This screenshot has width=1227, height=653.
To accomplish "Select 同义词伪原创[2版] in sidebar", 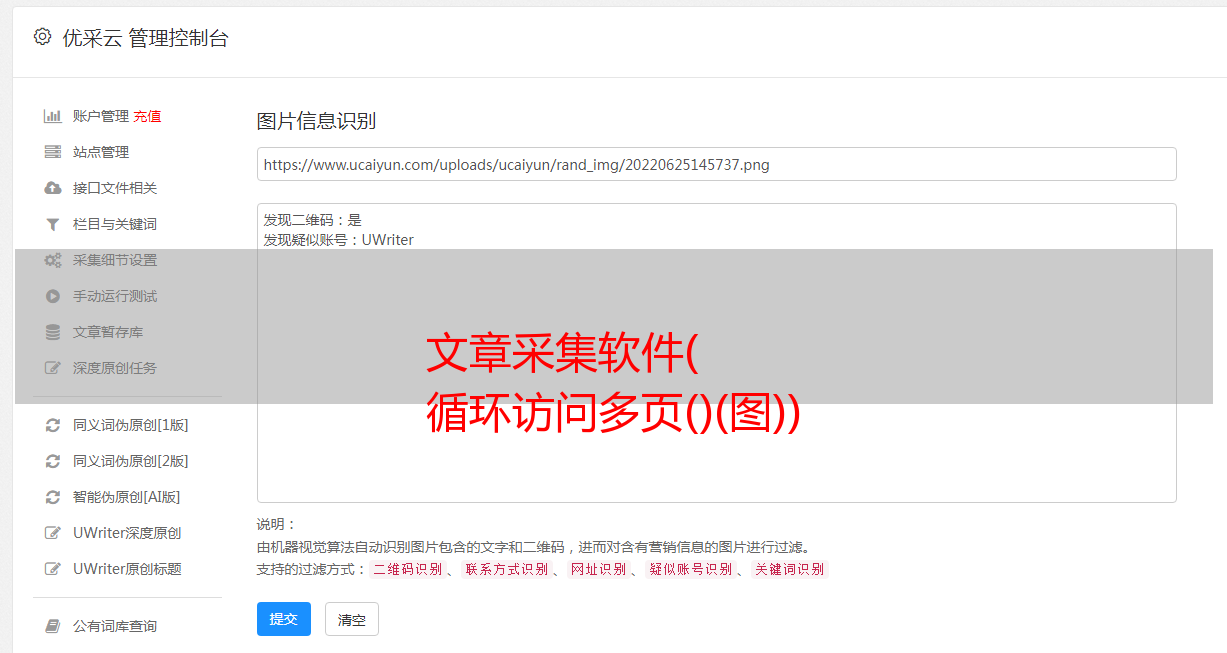I will click(131, 461).
